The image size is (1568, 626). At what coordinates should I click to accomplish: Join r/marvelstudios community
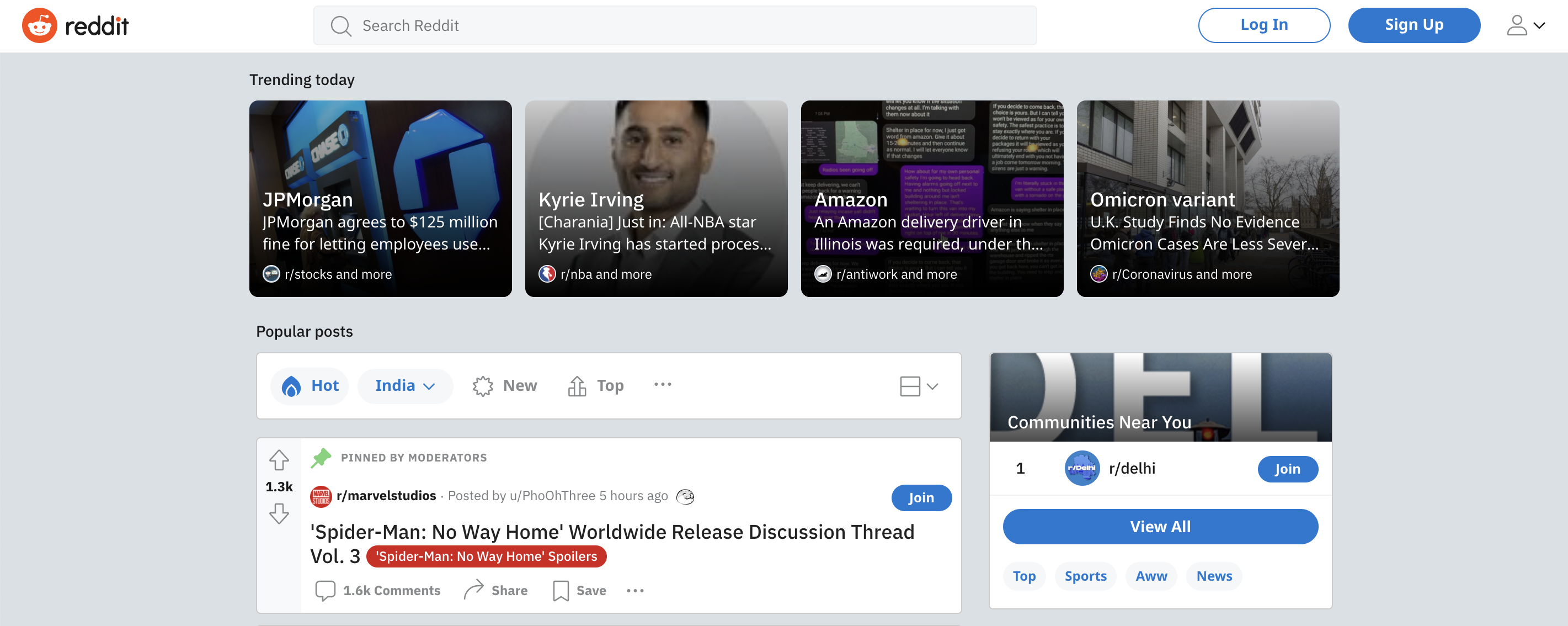point(921,497)
